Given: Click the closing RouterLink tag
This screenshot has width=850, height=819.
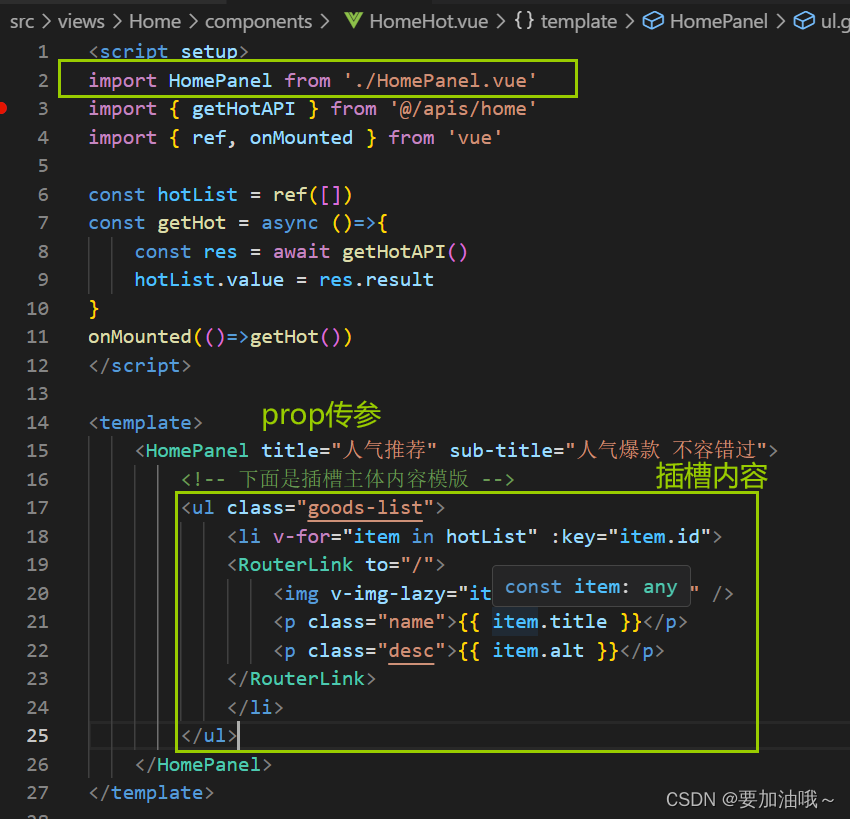Looking at the screenshot, I should (x=301, y=679).
